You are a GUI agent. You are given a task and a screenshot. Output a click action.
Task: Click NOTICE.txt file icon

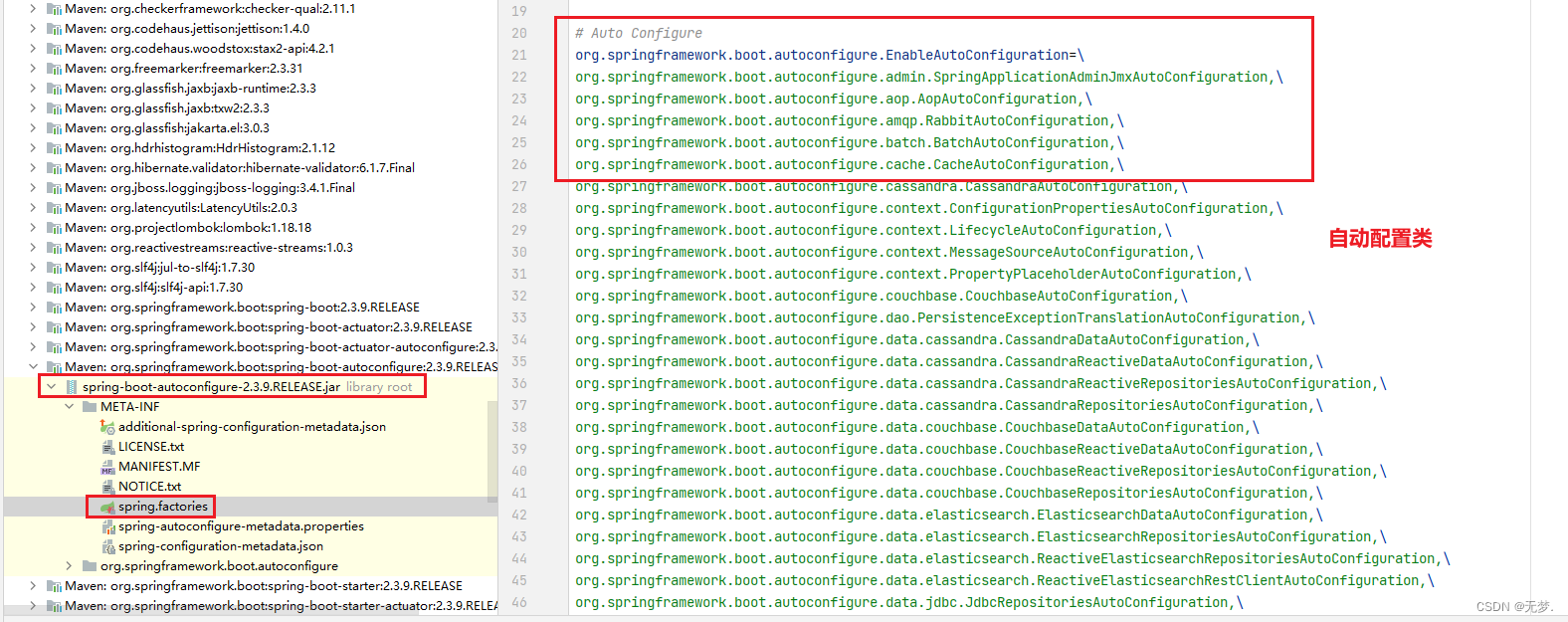[107, 486]
